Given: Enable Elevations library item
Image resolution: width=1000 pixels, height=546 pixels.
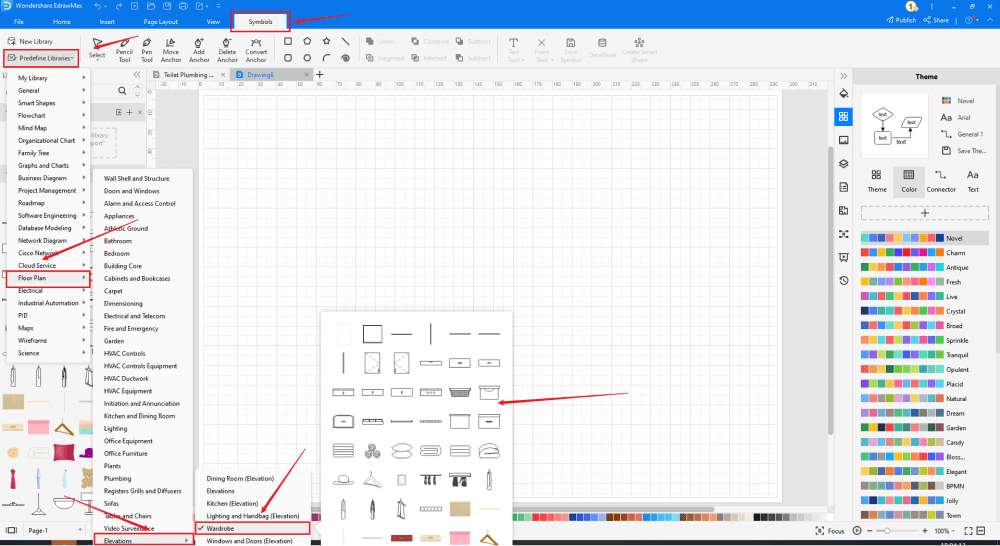Looking at the screenshot, I should coord(220,491).
